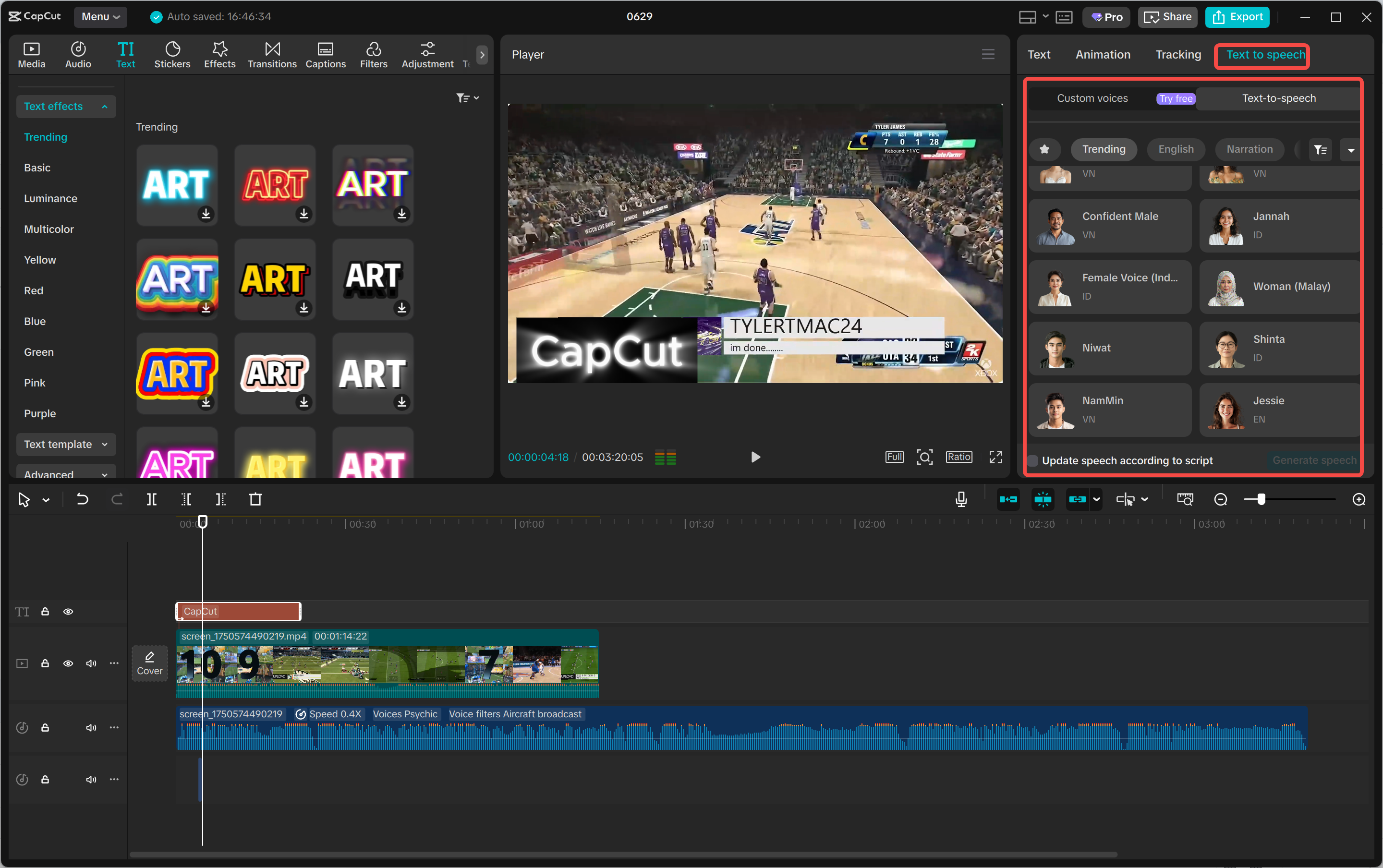Click the Try free badge
The width and height of the screenshot is (1383, 868).
1175,98
